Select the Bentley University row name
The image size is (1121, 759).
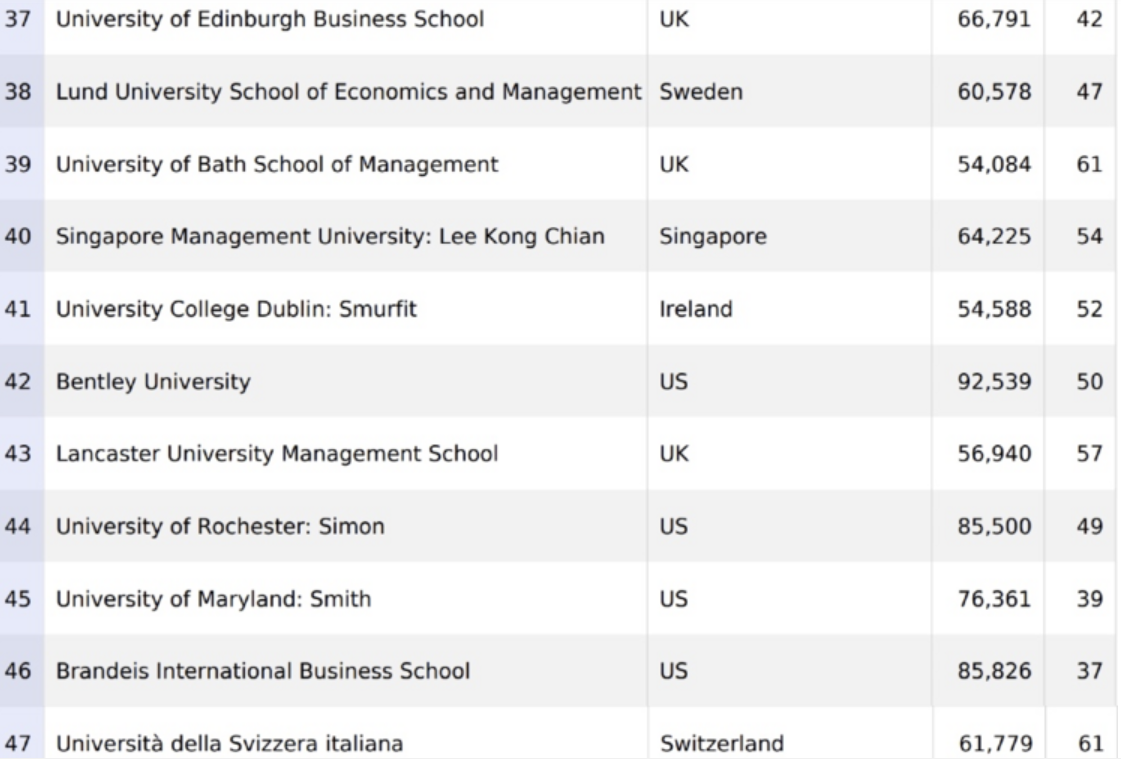153,382
